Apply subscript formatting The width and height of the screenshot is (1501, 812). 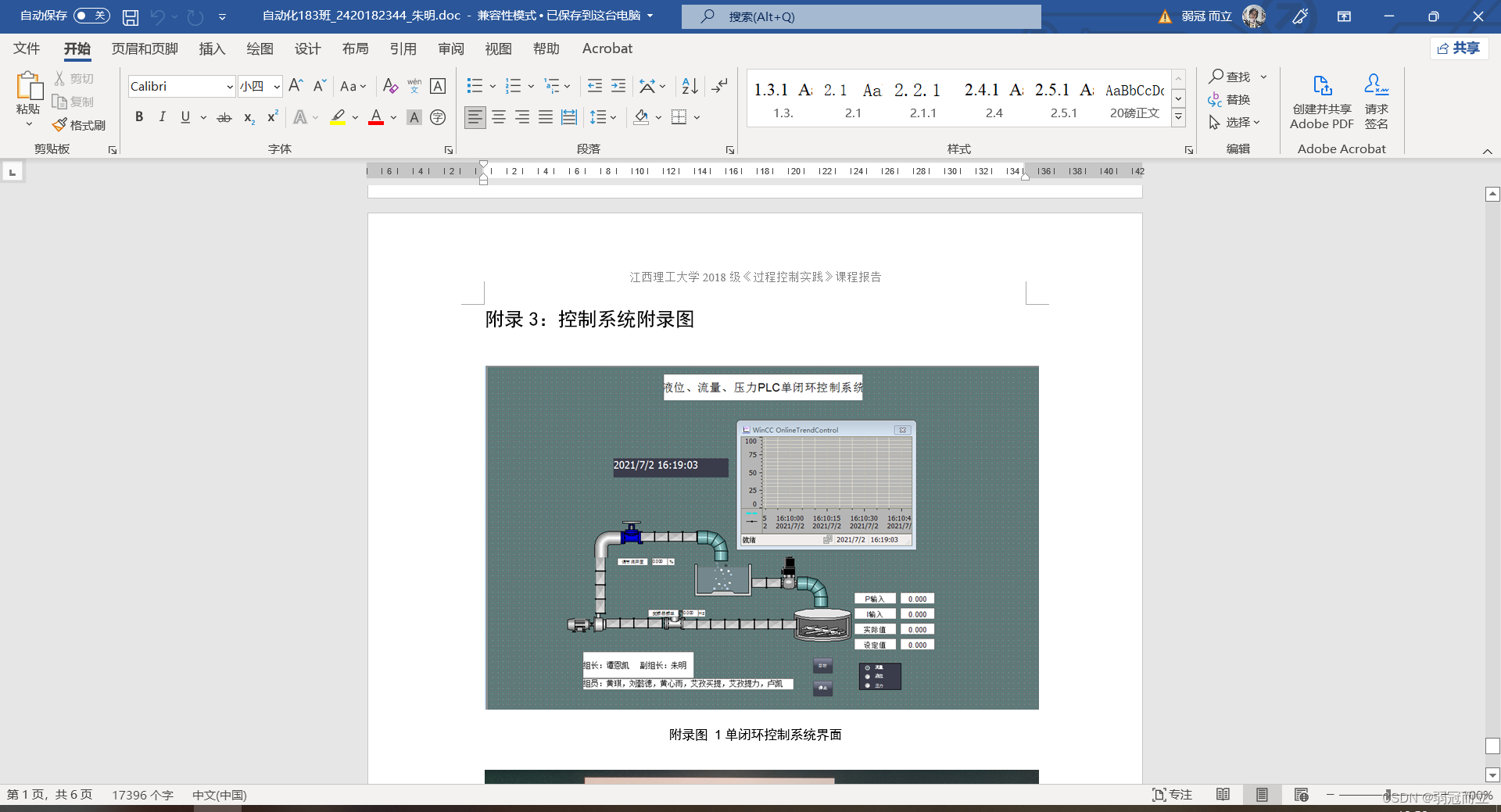pyautogui.click(x=249, y=117)
